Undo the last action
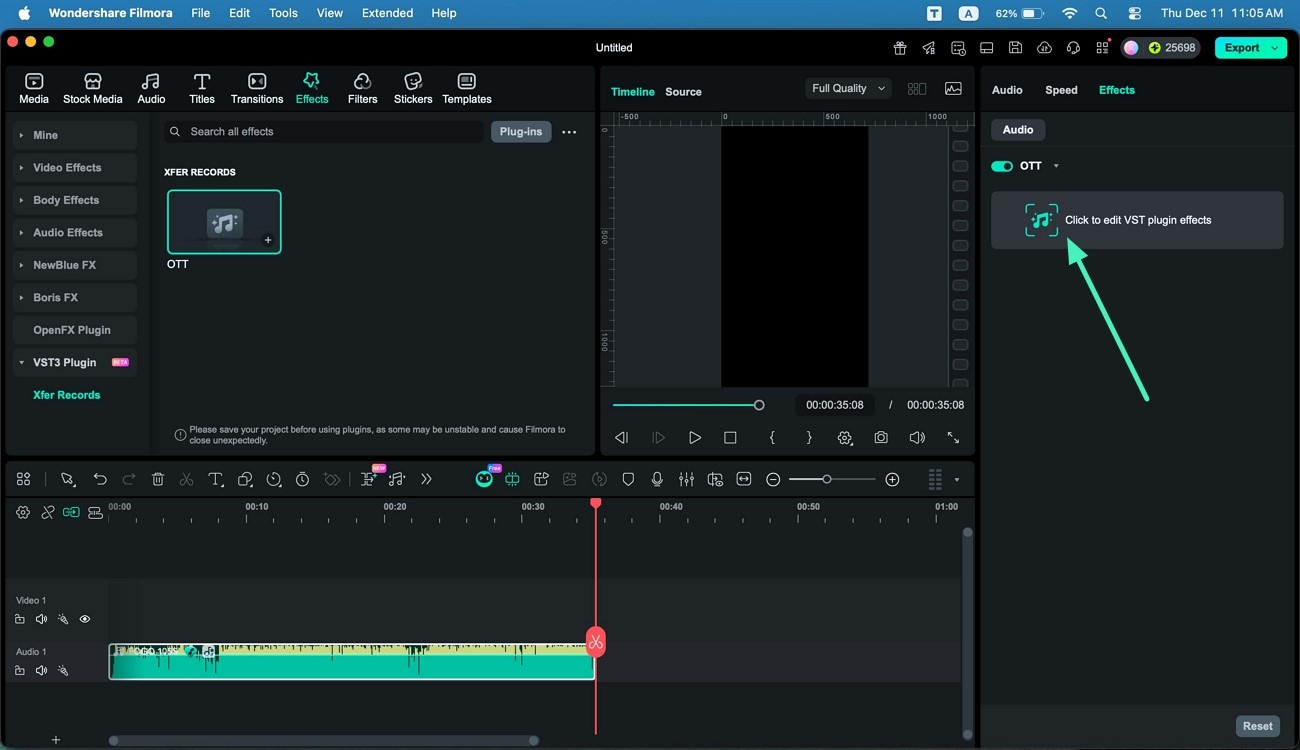This screenshot has width=1300, height=750. click(x=100, y=479)
